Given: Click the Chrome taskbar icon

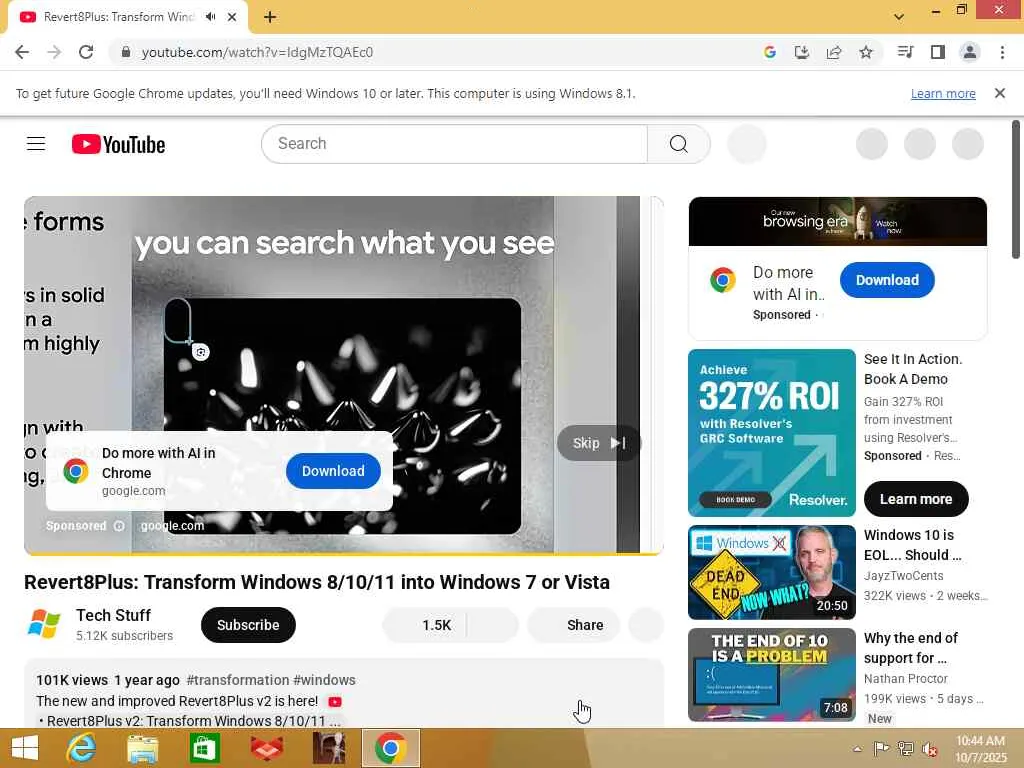Looking at the screenshot, I should coord(391,748).
